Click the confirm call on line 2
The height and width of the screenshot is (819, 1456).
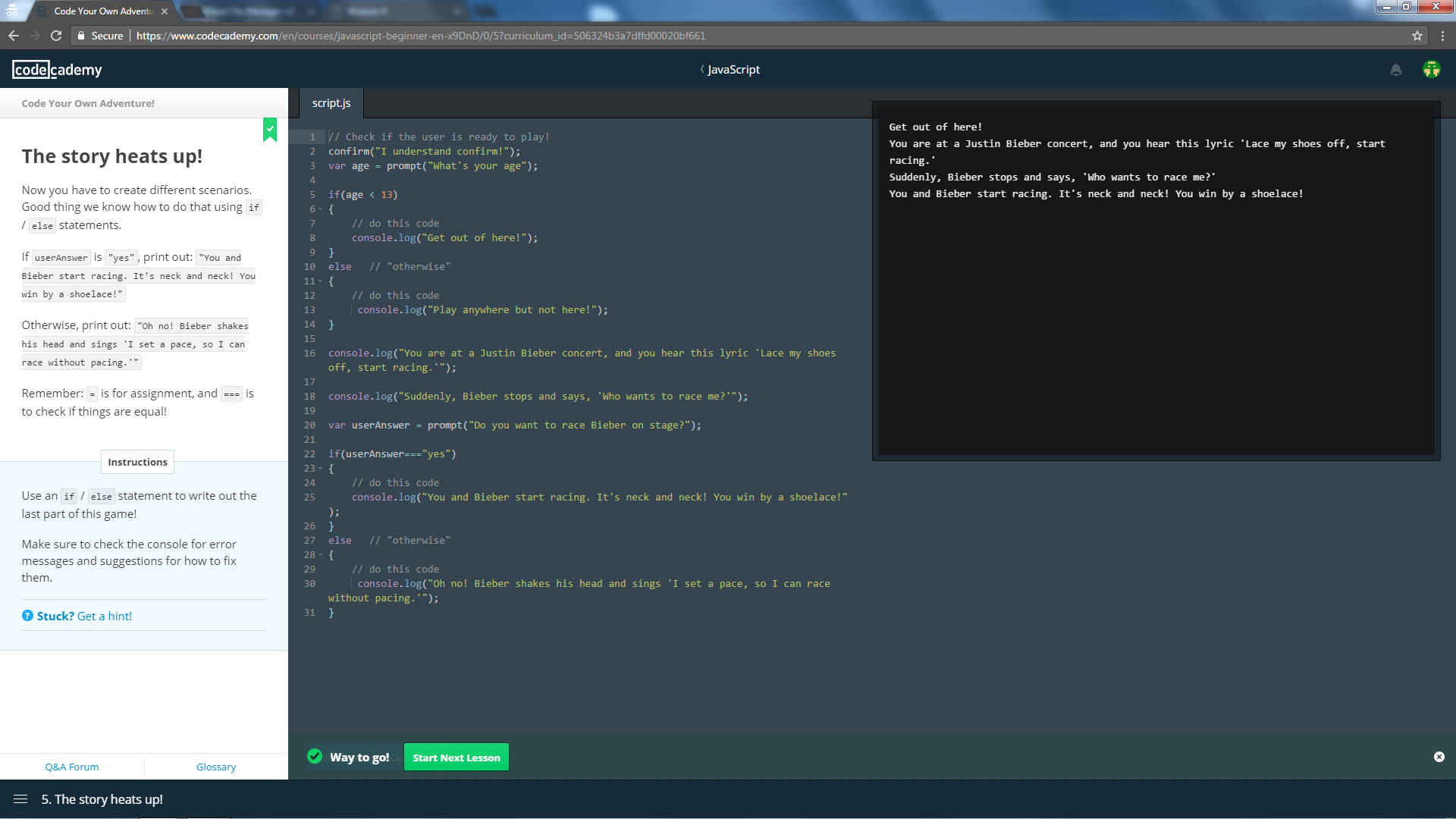(424, 152)
